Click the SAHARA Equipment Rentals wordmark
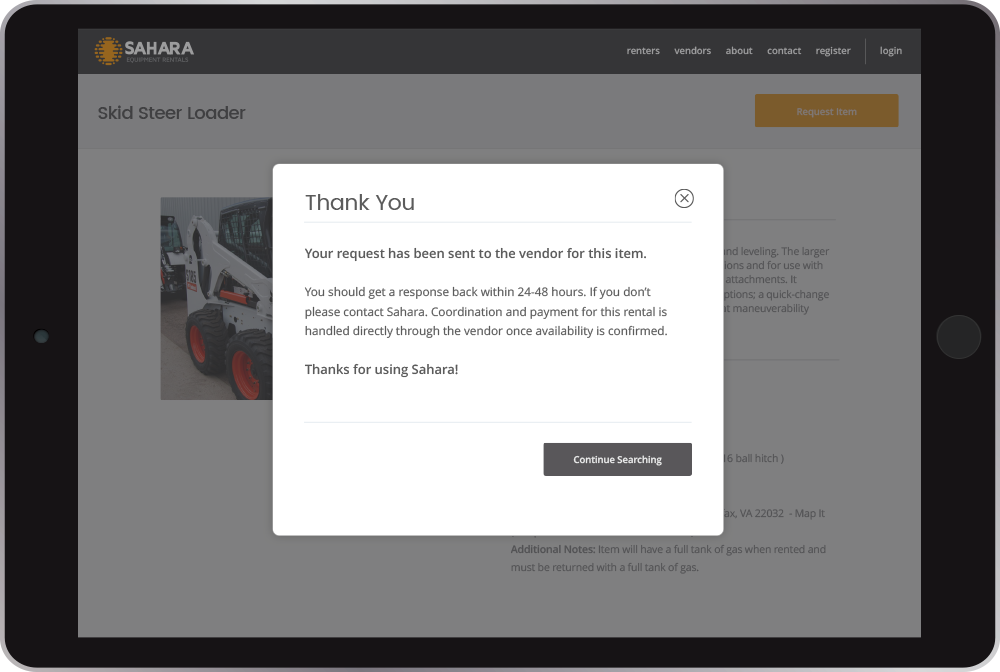1000x672 pixels. [159, 50]
